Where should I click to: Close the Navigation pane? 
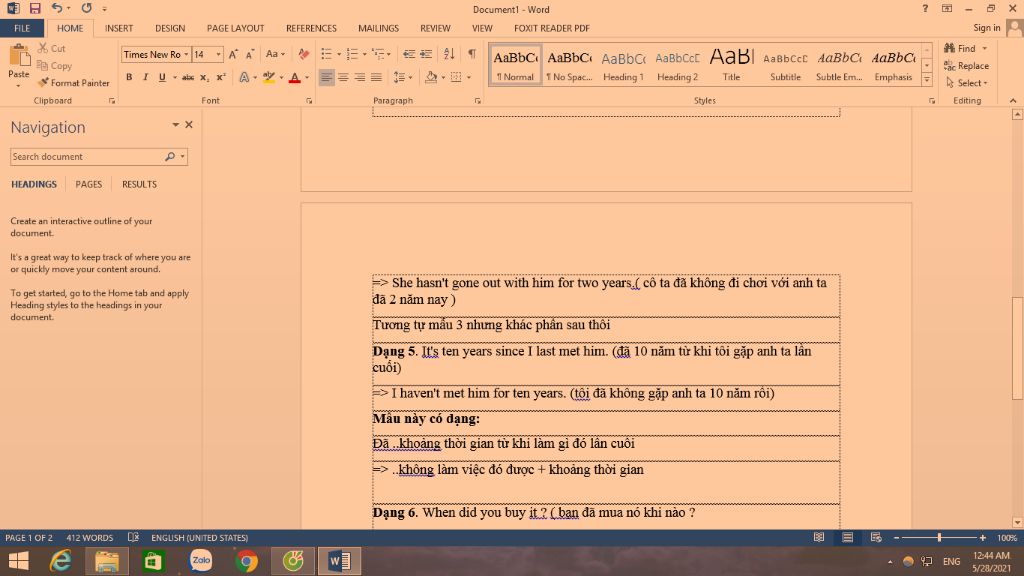(x=189, y=124)
